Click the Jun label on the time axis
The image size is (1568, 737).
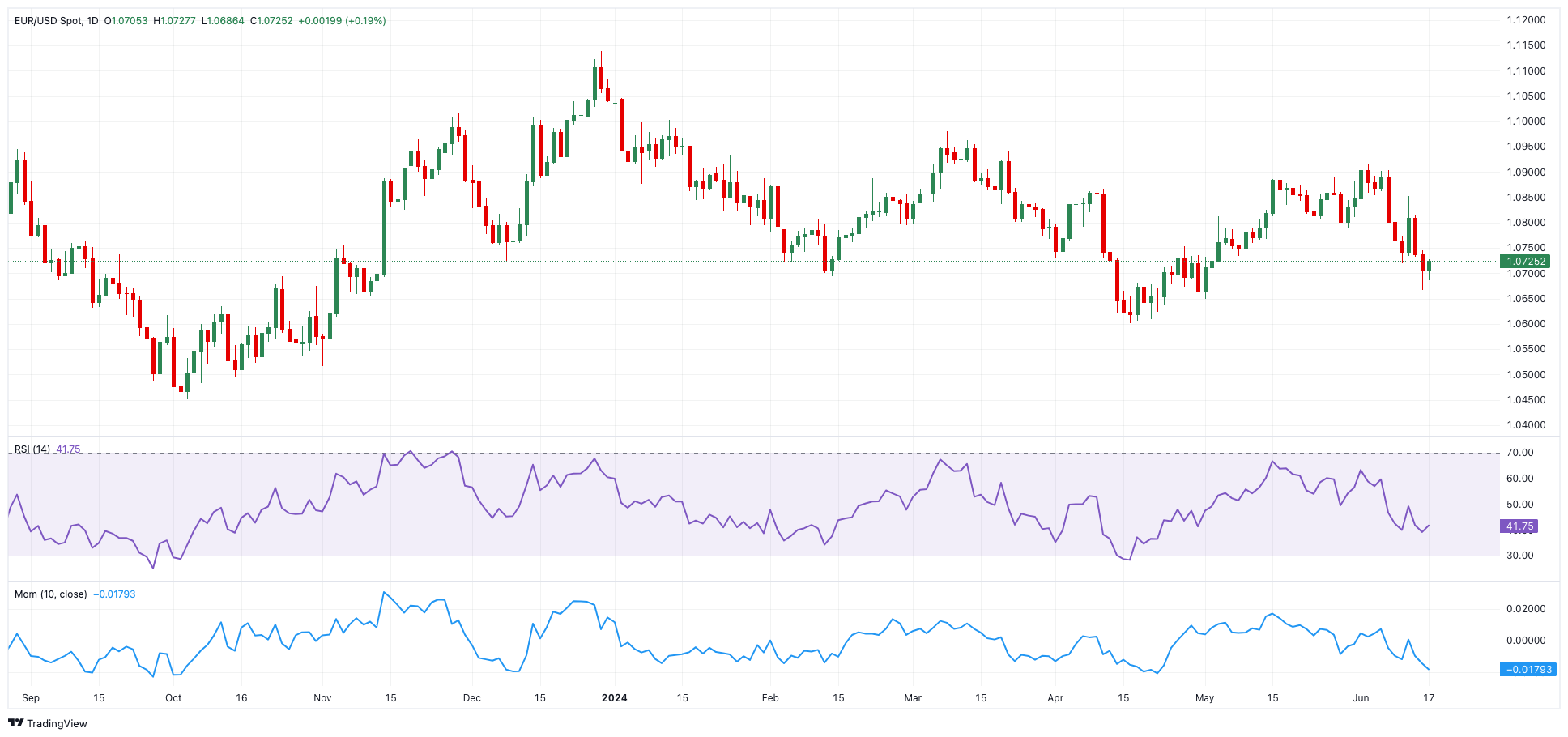click(1361, 698)
